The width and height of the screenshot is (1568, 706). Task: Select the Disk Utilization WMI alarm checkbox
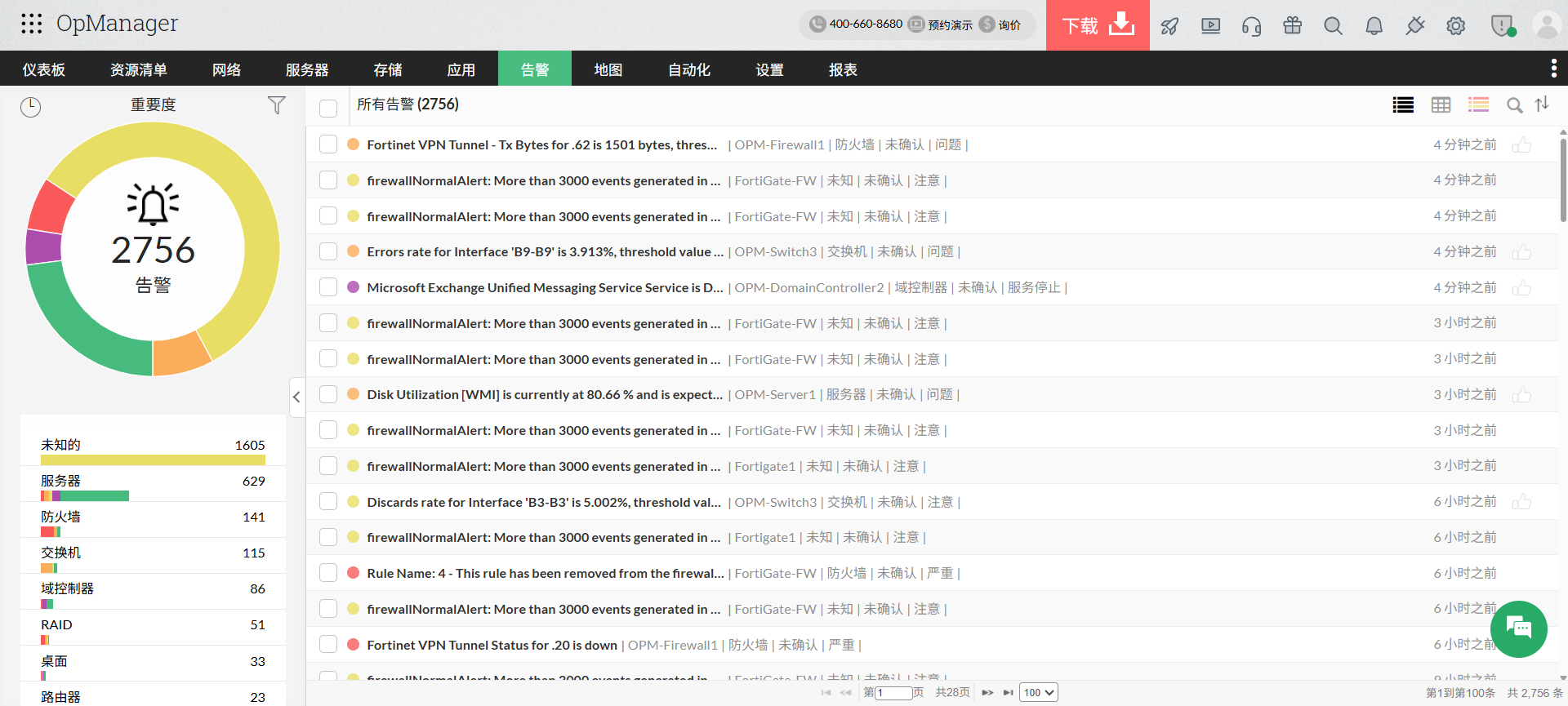tap(328, 394)
